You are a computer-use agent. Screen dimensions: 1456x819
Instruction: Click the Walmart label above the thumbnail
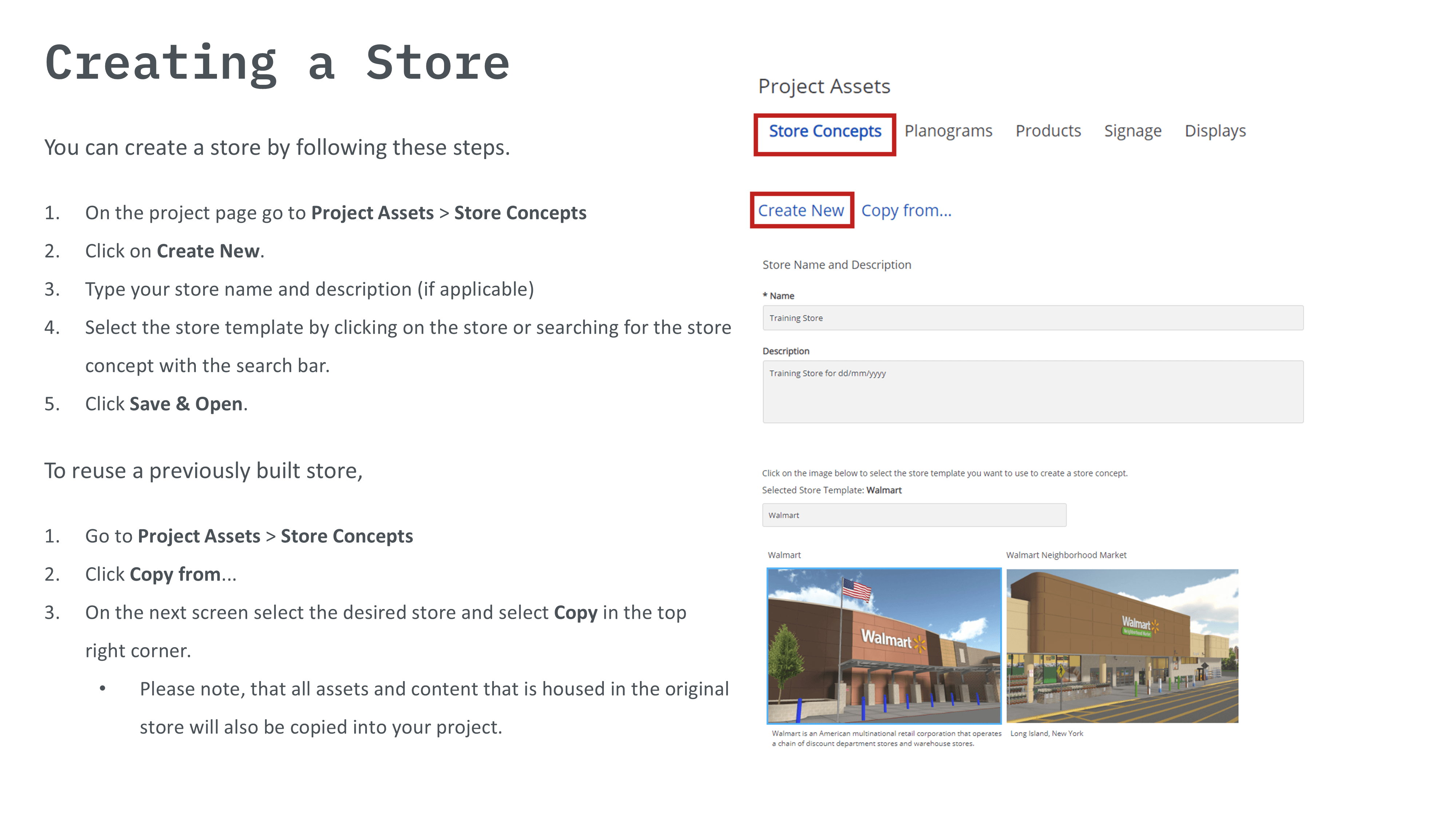(x=784, y=555)
